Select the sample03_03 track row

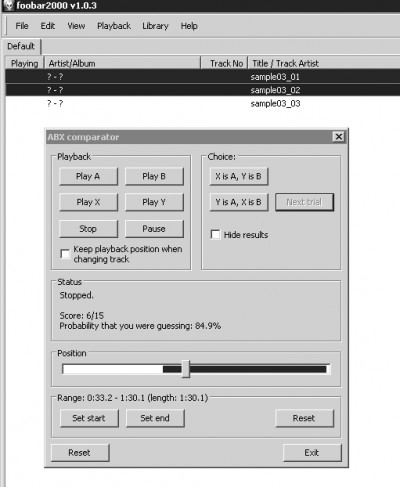tap(203, 103)
